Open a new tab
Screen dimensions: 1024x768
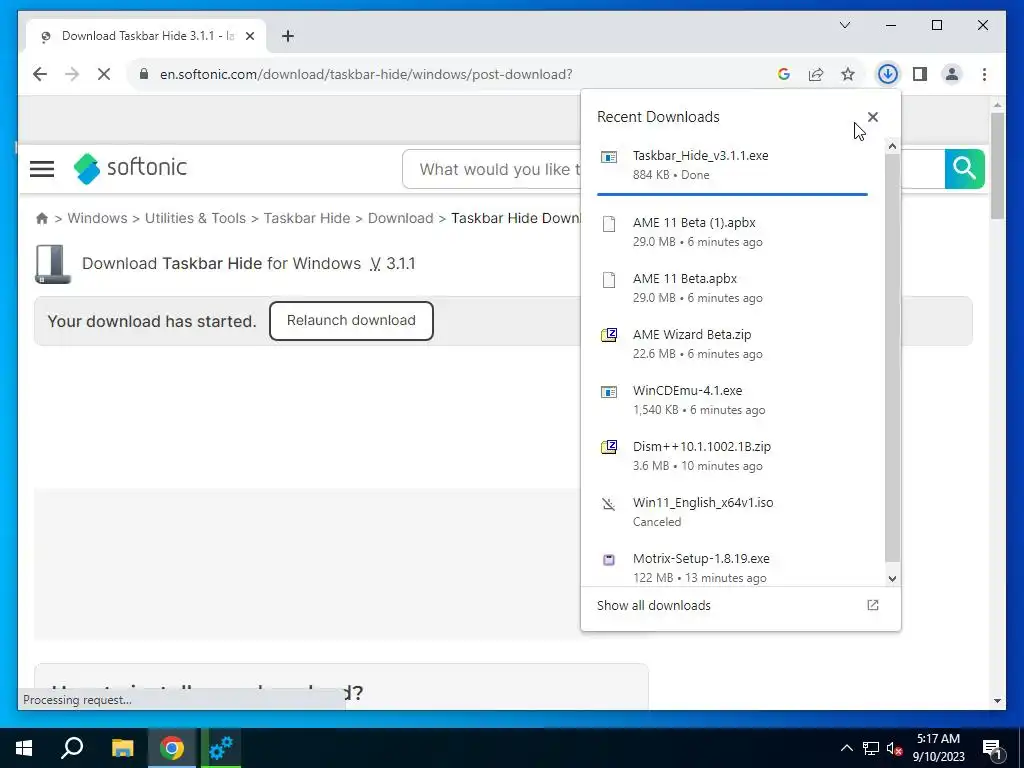tap(288, 36)
